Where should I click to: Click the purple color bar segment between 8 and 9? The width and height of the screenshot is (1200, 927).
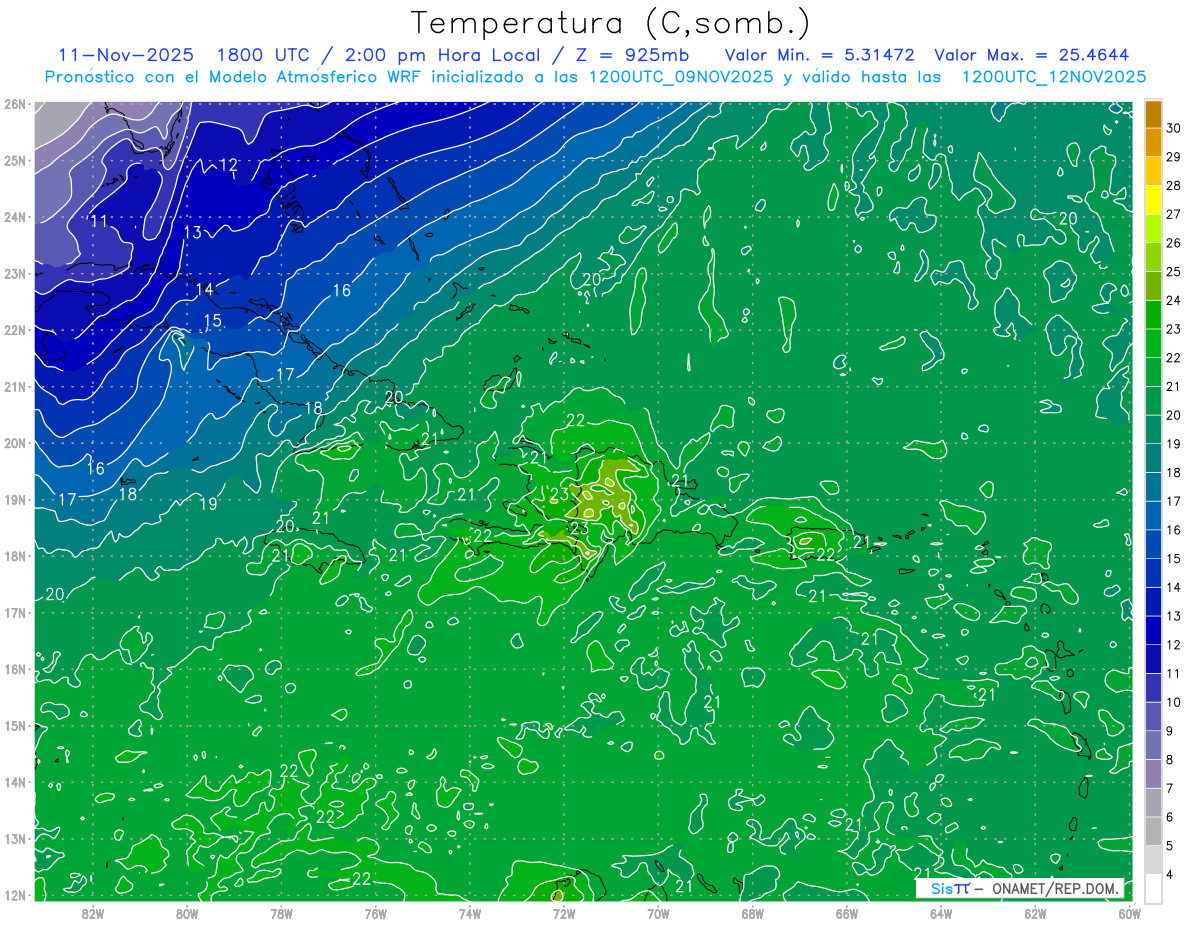[1153, 745]
